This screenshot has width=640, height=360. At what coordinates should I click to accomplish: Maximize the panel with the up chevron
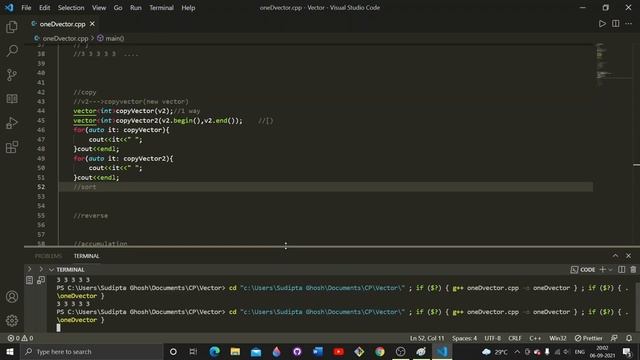tap(615, 256)
